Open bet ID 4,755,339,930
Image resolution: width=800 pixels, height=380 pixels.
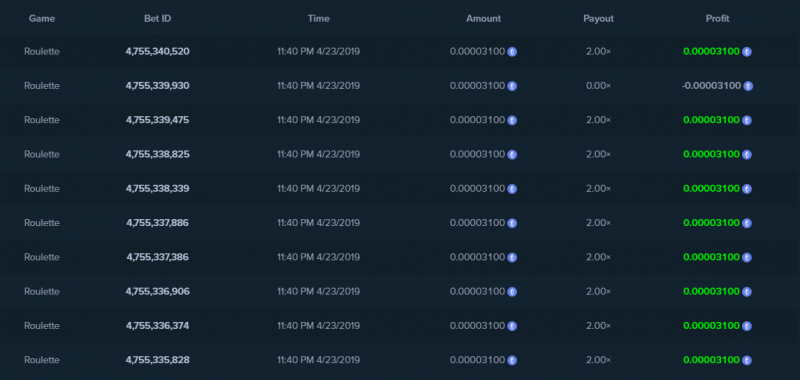click(x=158, y=85)
